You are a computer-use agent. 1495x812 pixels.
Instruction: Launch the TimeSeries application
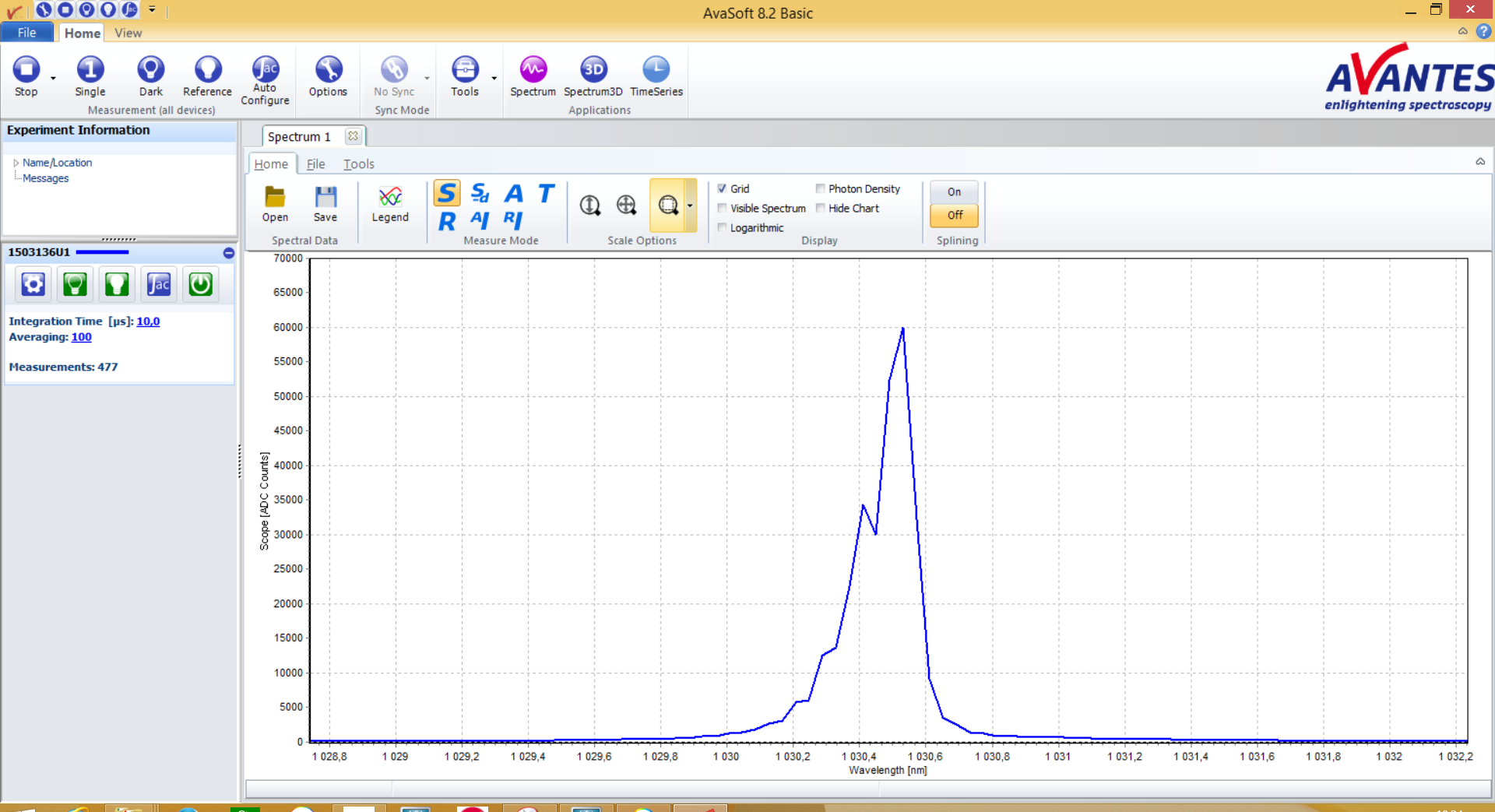point(656,70)
